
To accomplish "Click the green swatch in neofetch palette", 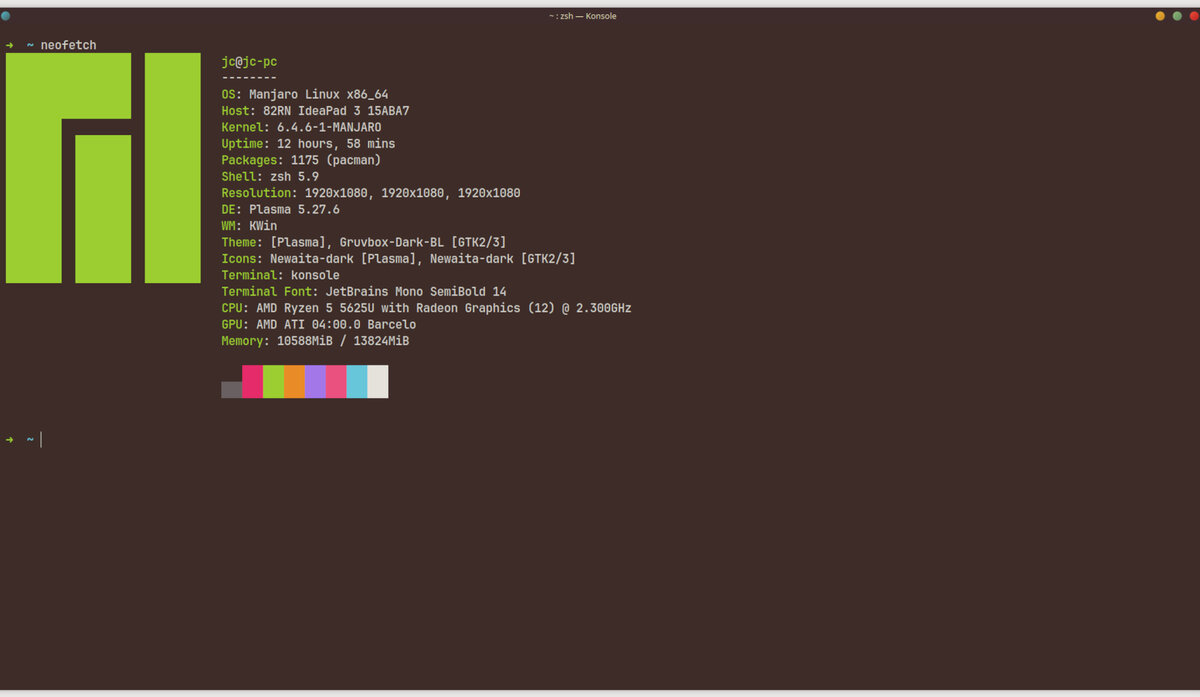I will point(273,382).
